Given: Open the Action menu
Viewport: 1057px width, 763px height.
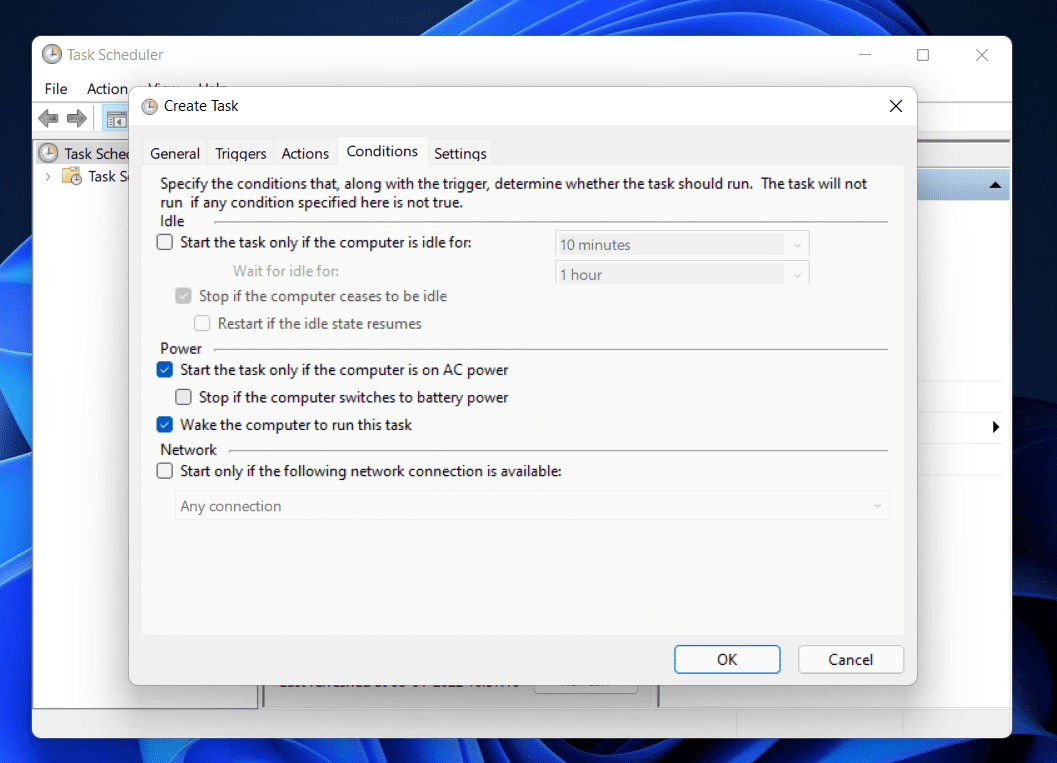Looking at the screenshot, I should tap(107, 89).
